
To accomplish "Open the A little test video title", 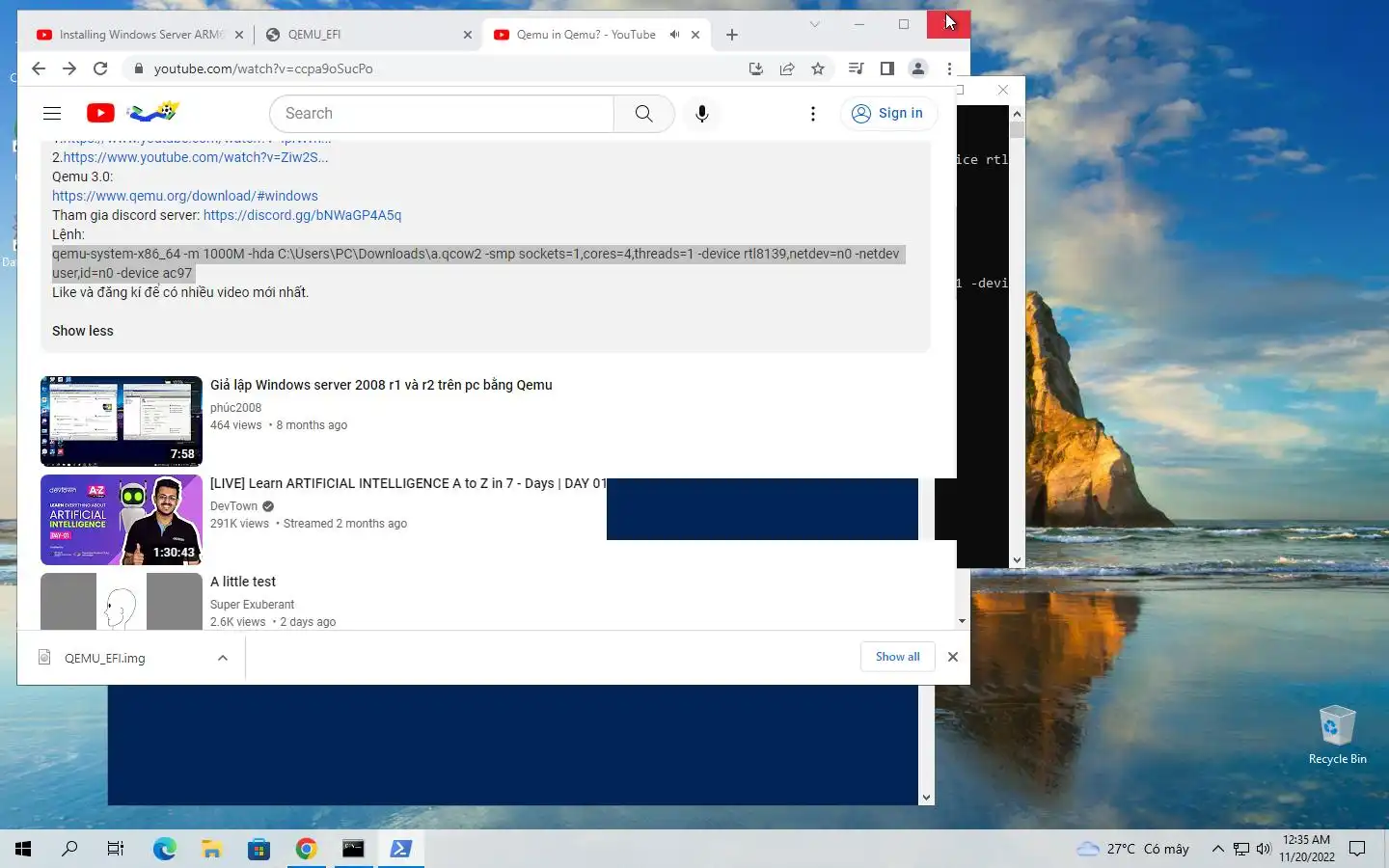I will tap(243, 582).
